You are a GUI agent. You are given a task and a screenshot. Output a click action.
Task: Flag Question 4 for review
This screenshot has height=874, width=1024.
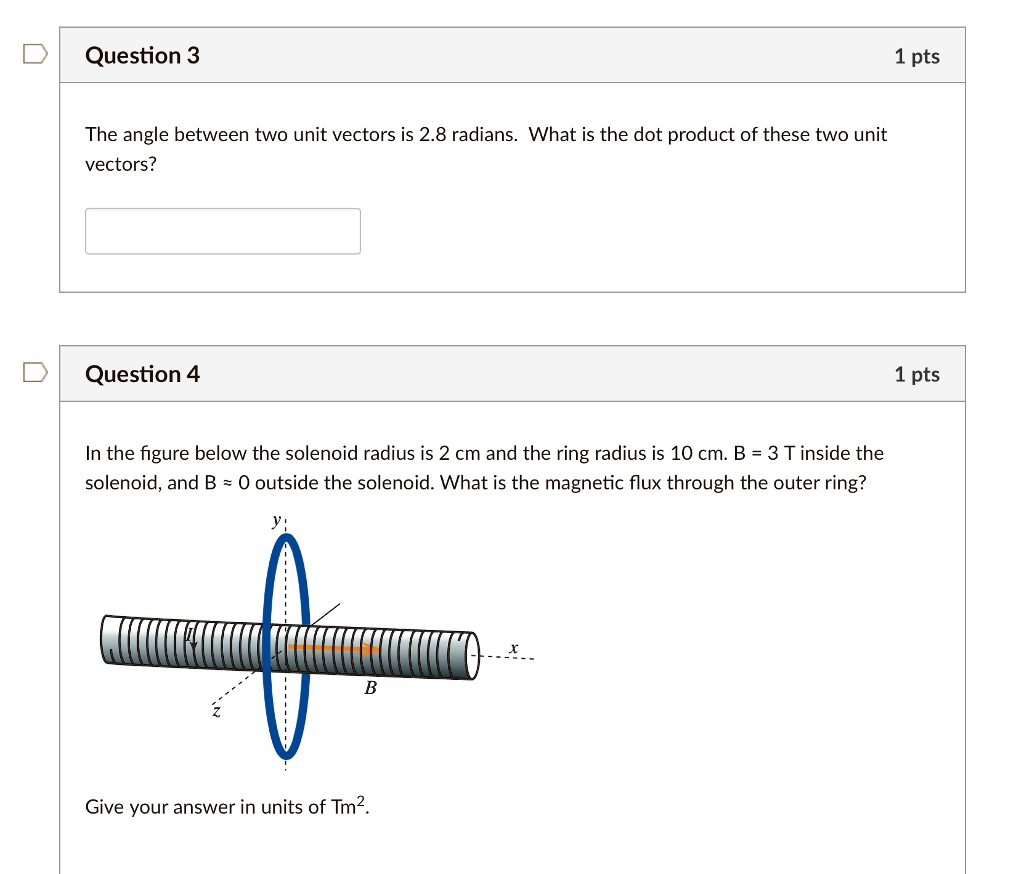tap(34, 374)
